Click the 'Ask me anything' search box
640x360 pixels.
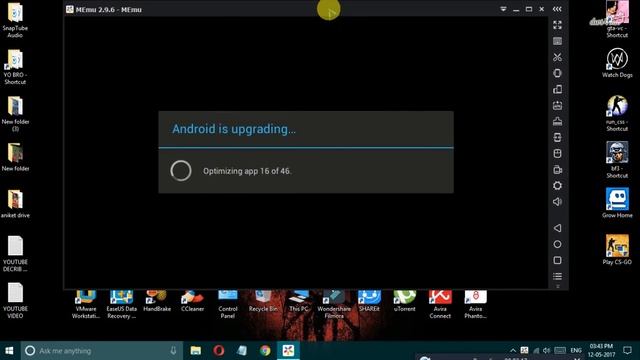tap(102, 351)
